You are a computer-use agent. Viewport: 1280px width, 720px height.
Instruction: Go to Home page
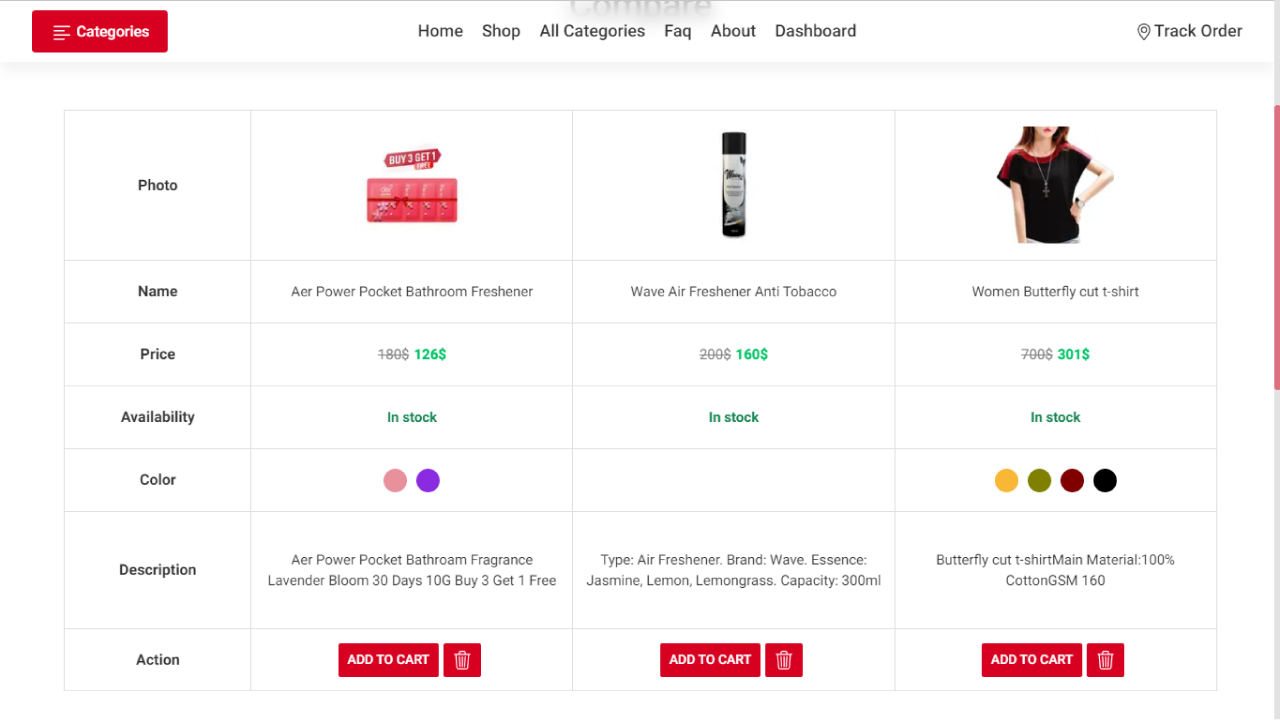coord(440,31)
